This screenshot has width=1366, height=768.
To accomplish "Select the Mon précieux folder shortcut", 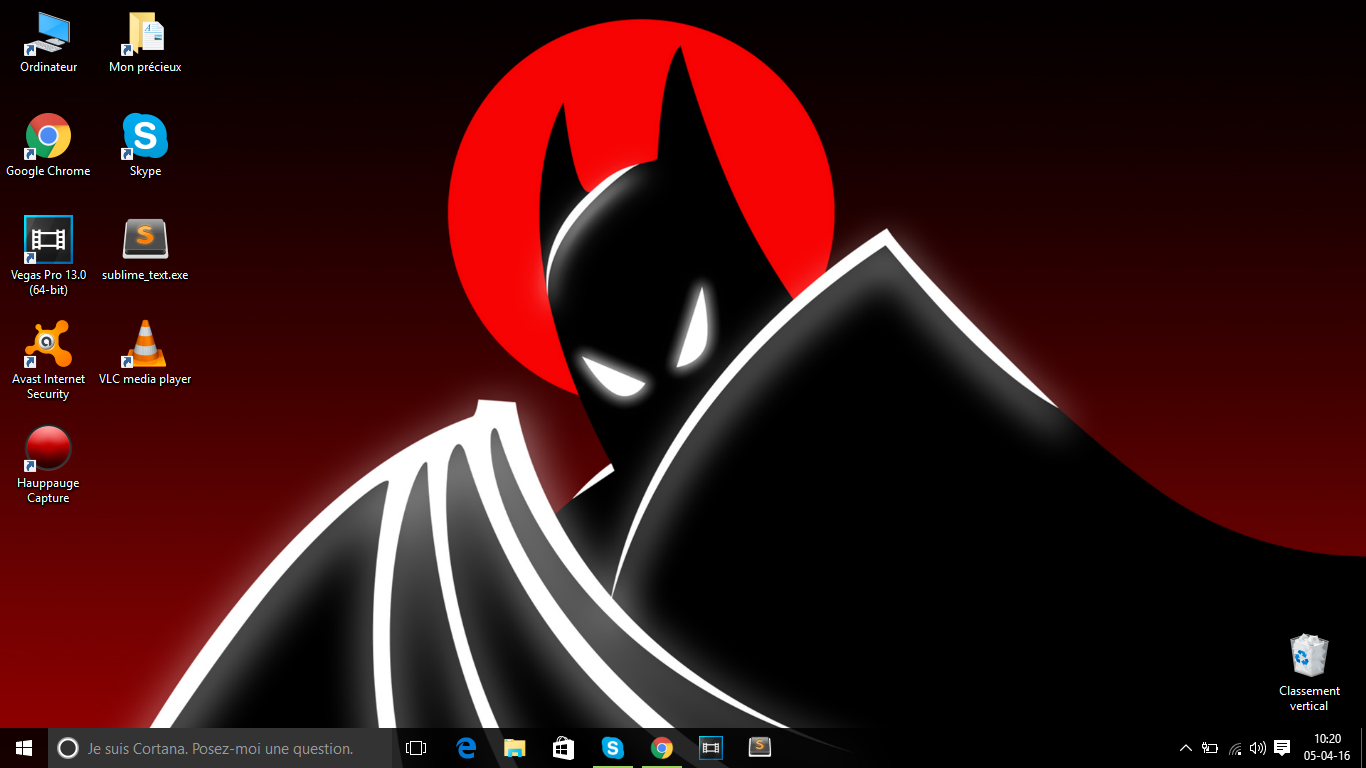I will [145, 43].
